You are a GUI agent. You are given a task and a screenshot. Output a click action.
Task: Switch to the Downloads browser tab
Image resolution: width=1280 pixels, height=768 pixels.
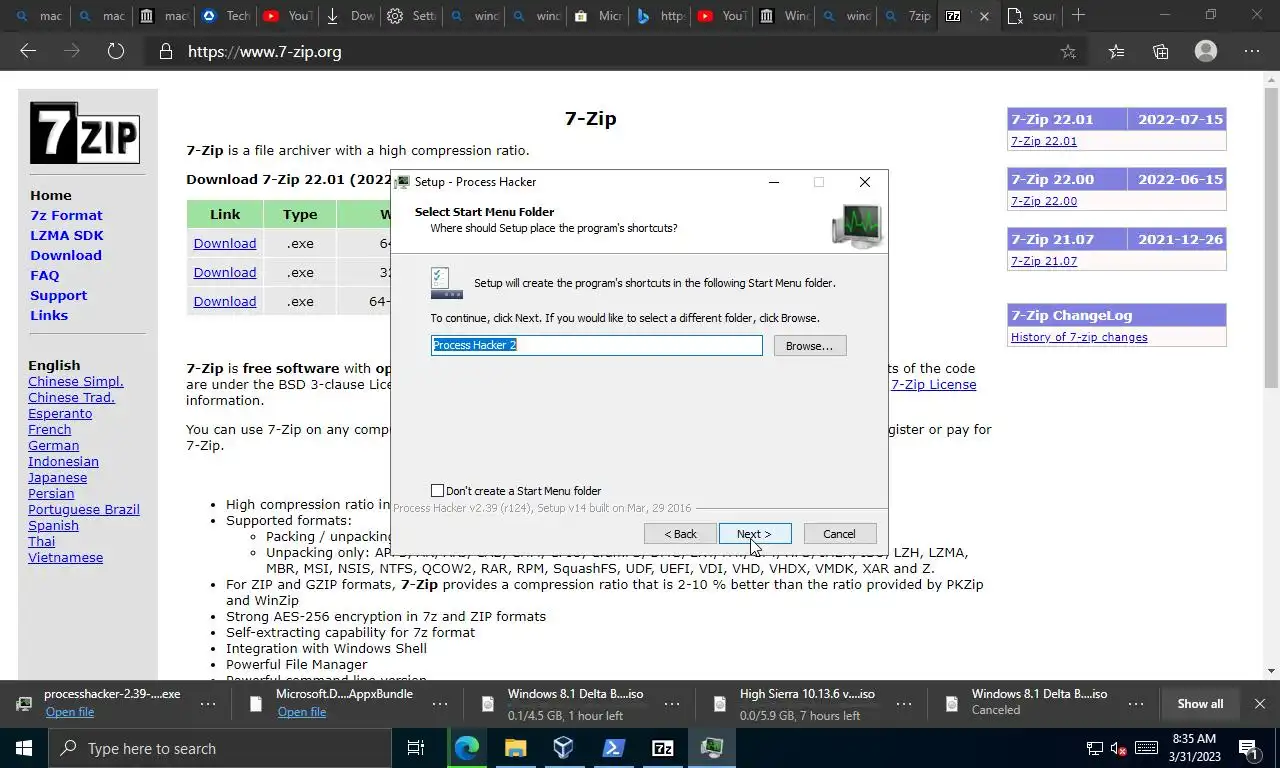click(350, 16)
